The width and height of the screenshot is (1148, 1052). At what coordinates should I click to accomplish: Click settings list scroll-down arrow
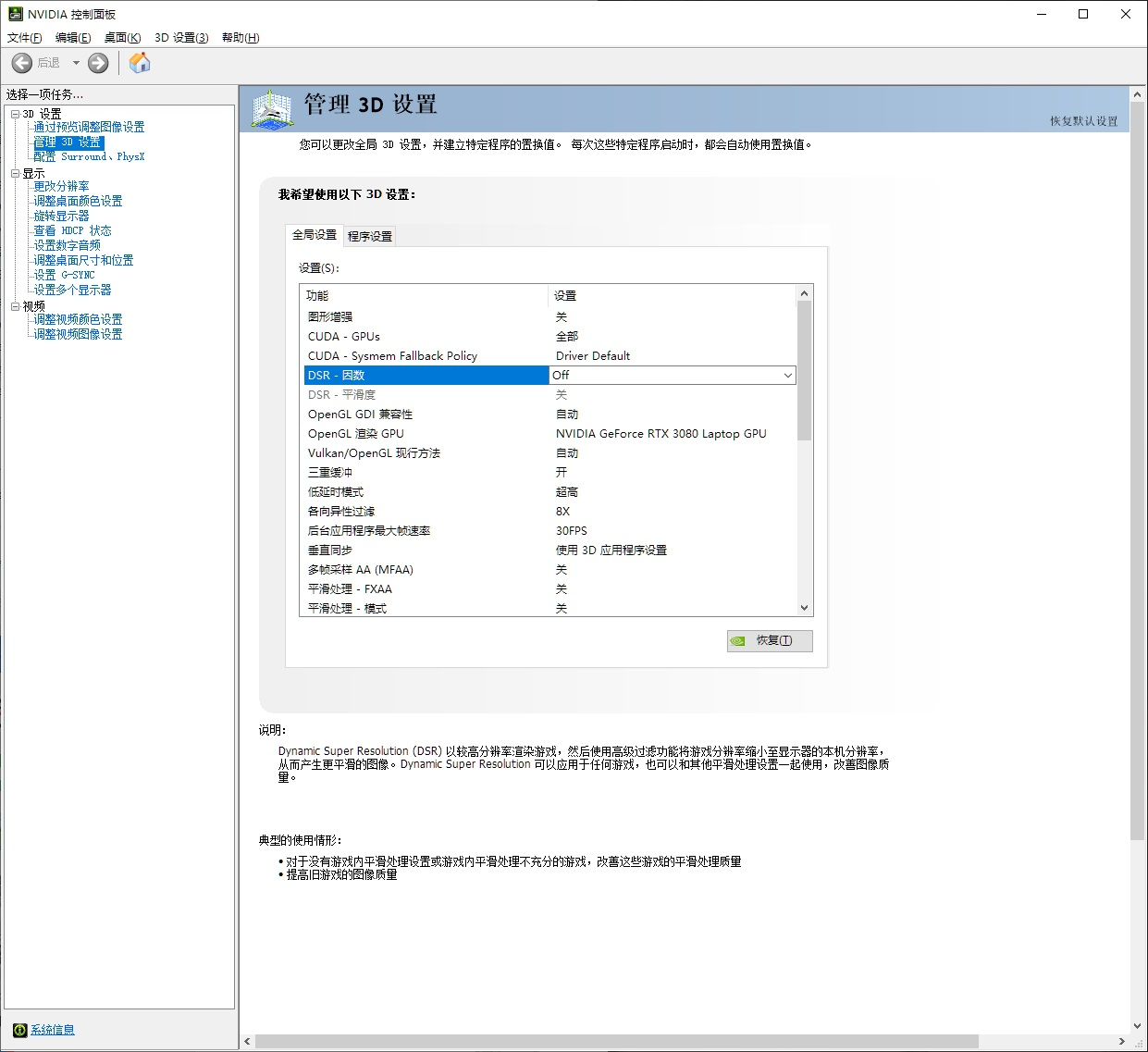804,608
